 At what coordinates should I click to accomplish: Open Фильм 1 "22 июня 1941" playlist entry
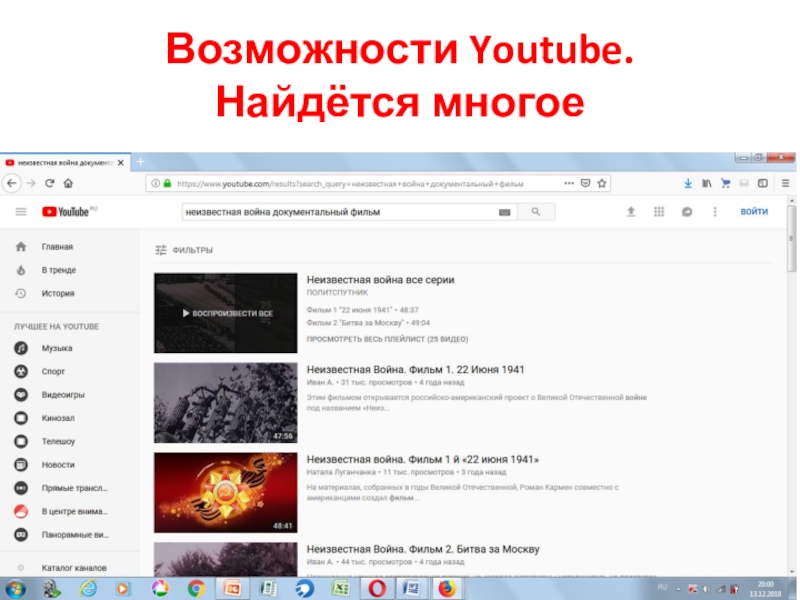(x=362, y=310)
